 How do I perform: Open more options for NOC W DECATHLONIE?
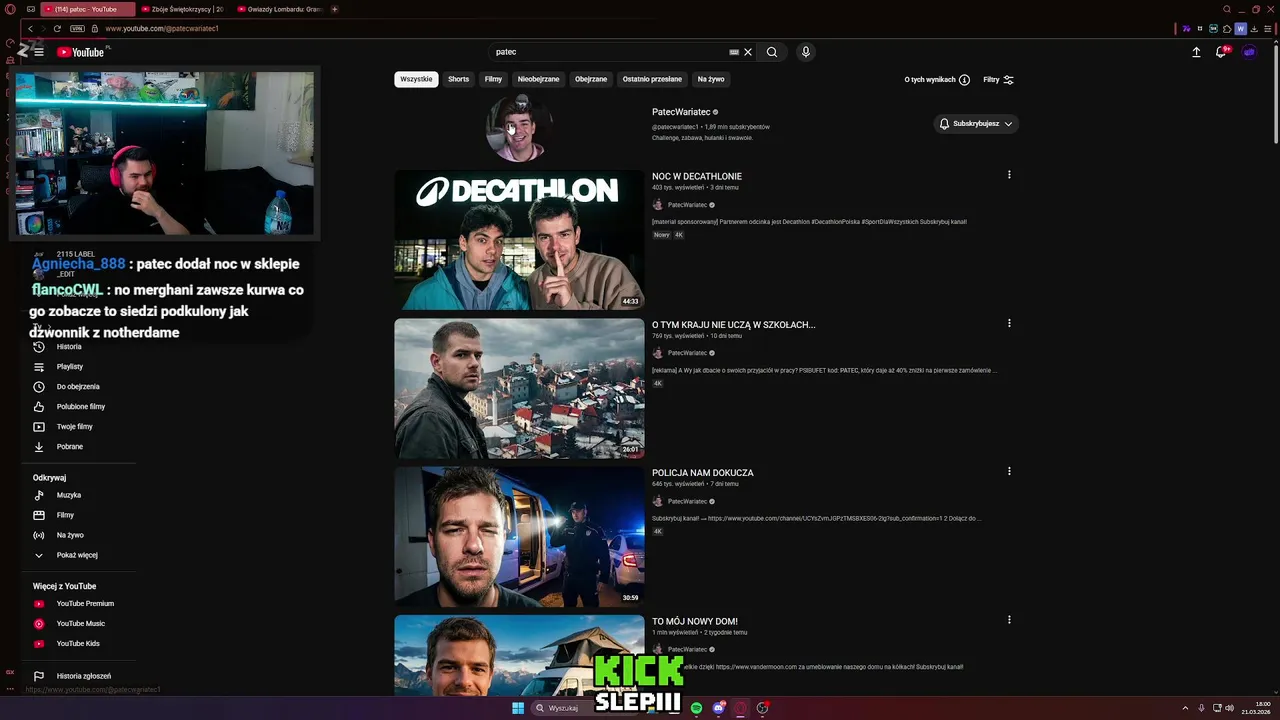pos(1009,175)
